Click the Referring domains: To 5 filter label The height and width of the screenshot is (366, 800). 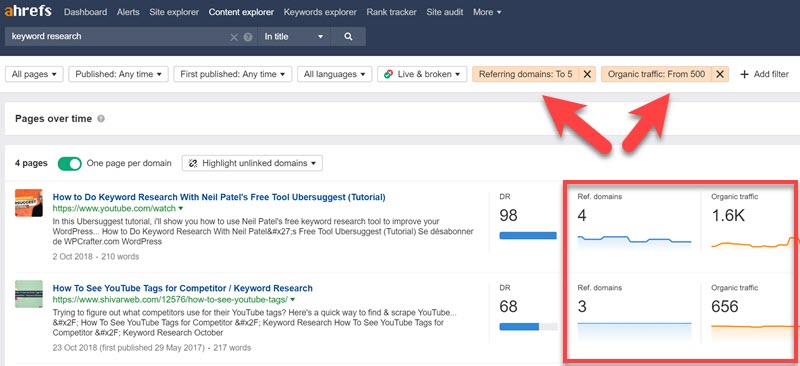point(526,75)
